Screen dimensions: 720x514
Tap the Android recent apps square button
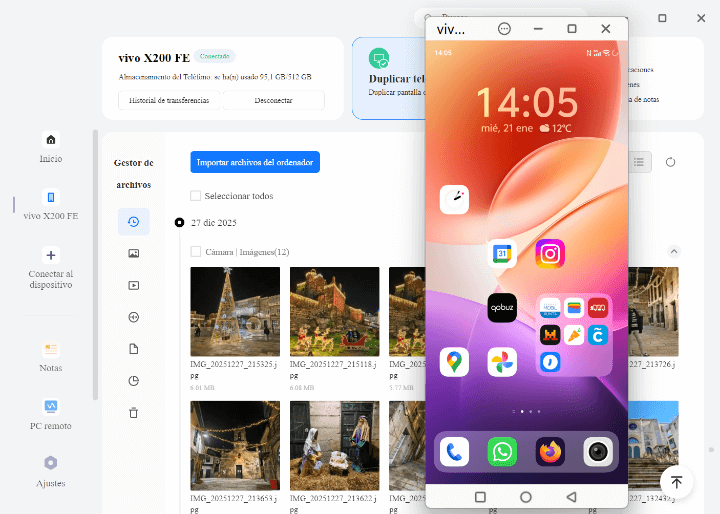click(480, 497)
